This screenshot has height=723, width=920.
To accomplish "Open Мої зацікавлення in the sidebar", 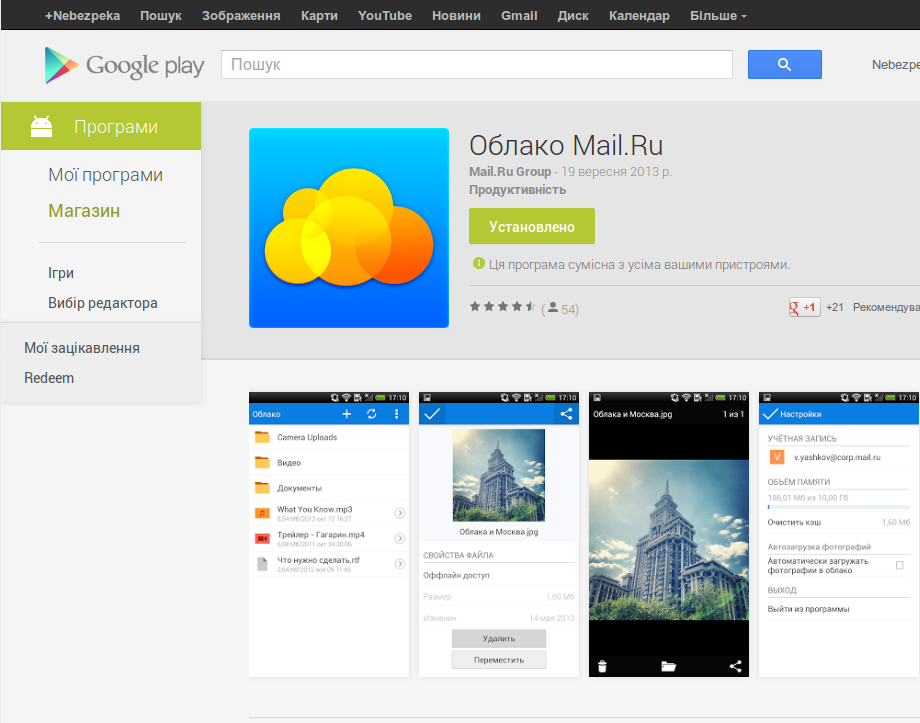I will coord(82,348).
